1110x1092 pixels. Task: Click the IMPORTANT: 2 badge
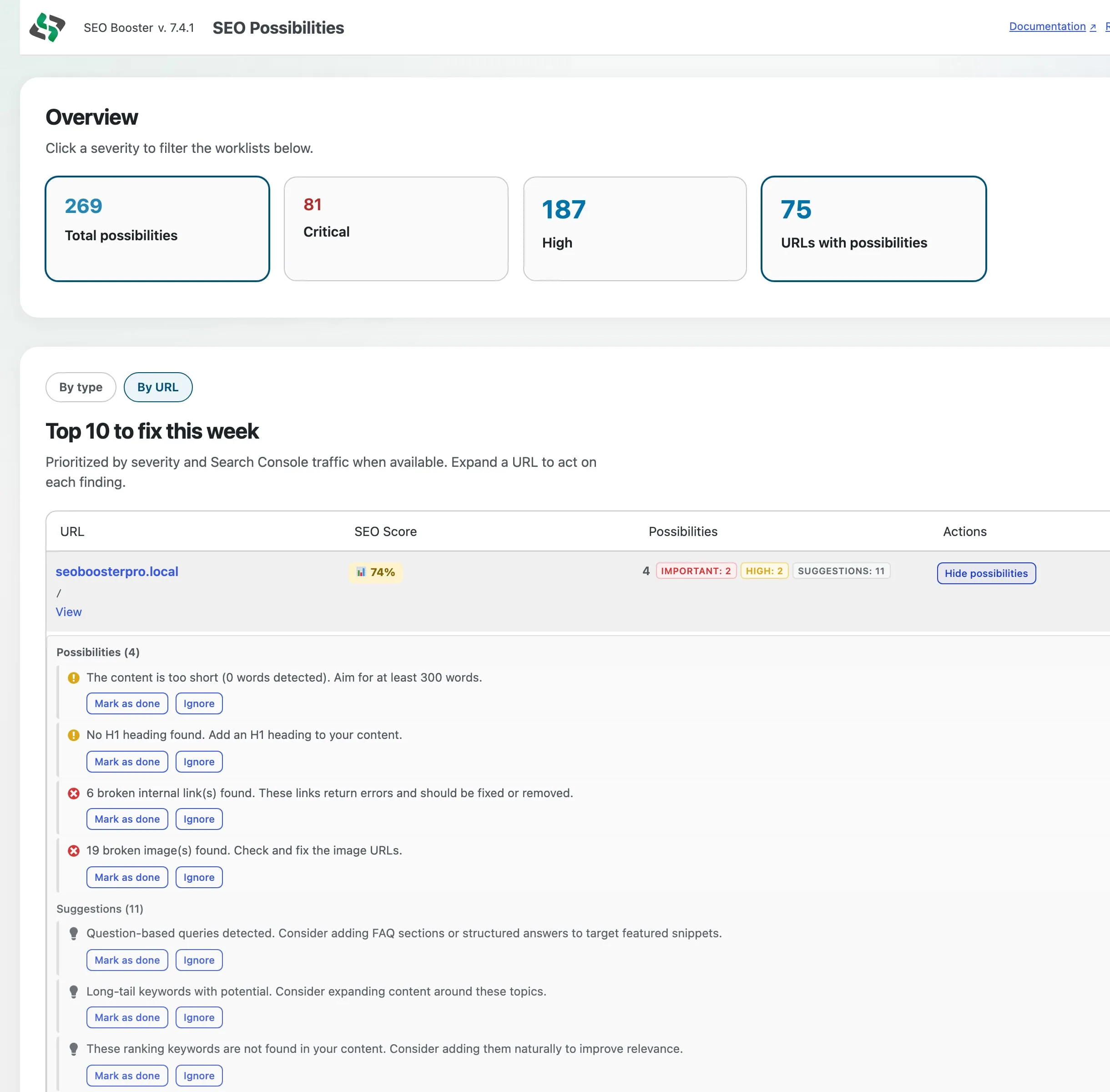pyautogui.click(x=696, y=571)
